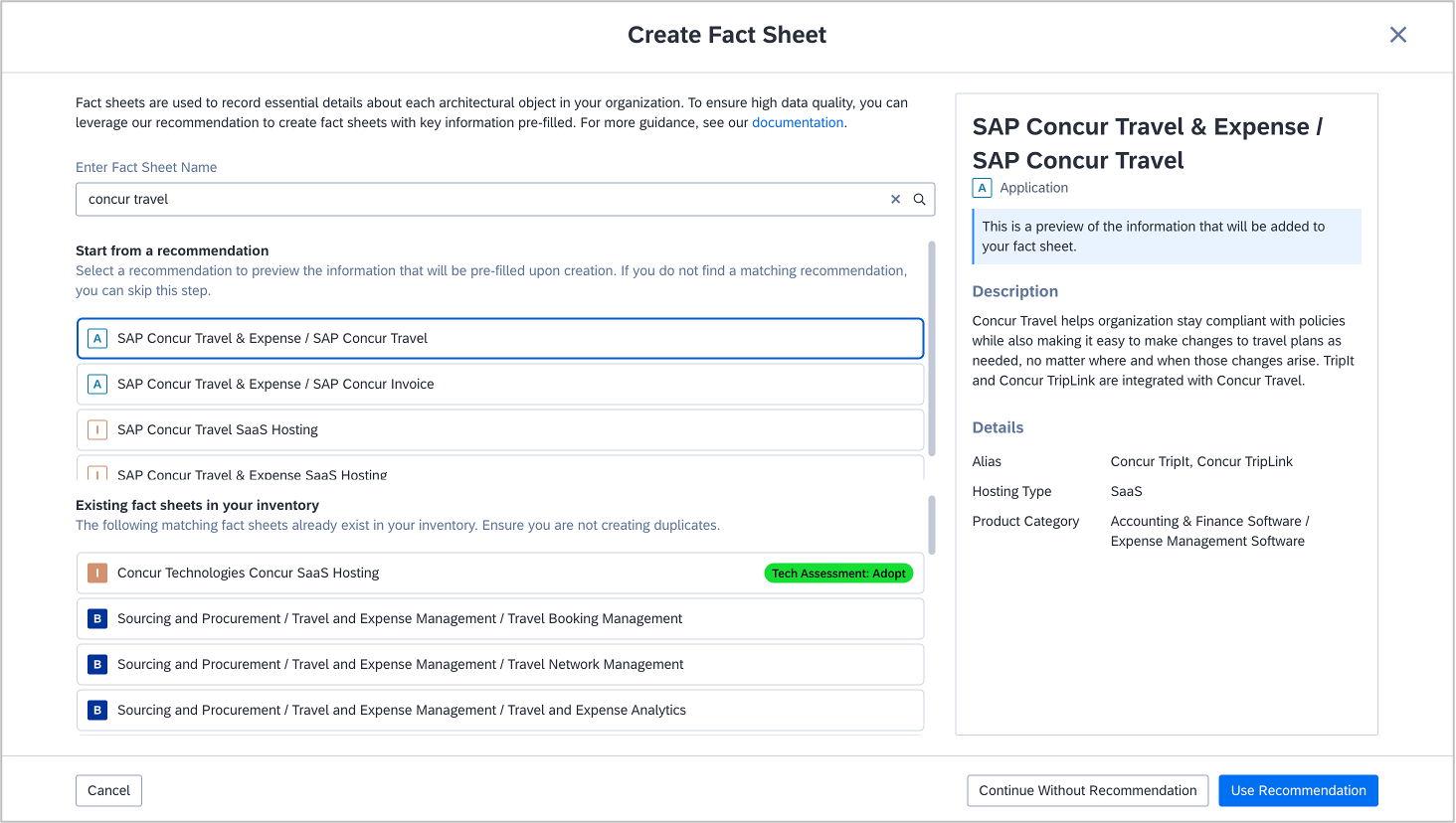Click Business Capability icon for Travel and Expense Analytics
Viewport: 1456px width, 823px height.
pyautogui.click(x=97, y=710)
